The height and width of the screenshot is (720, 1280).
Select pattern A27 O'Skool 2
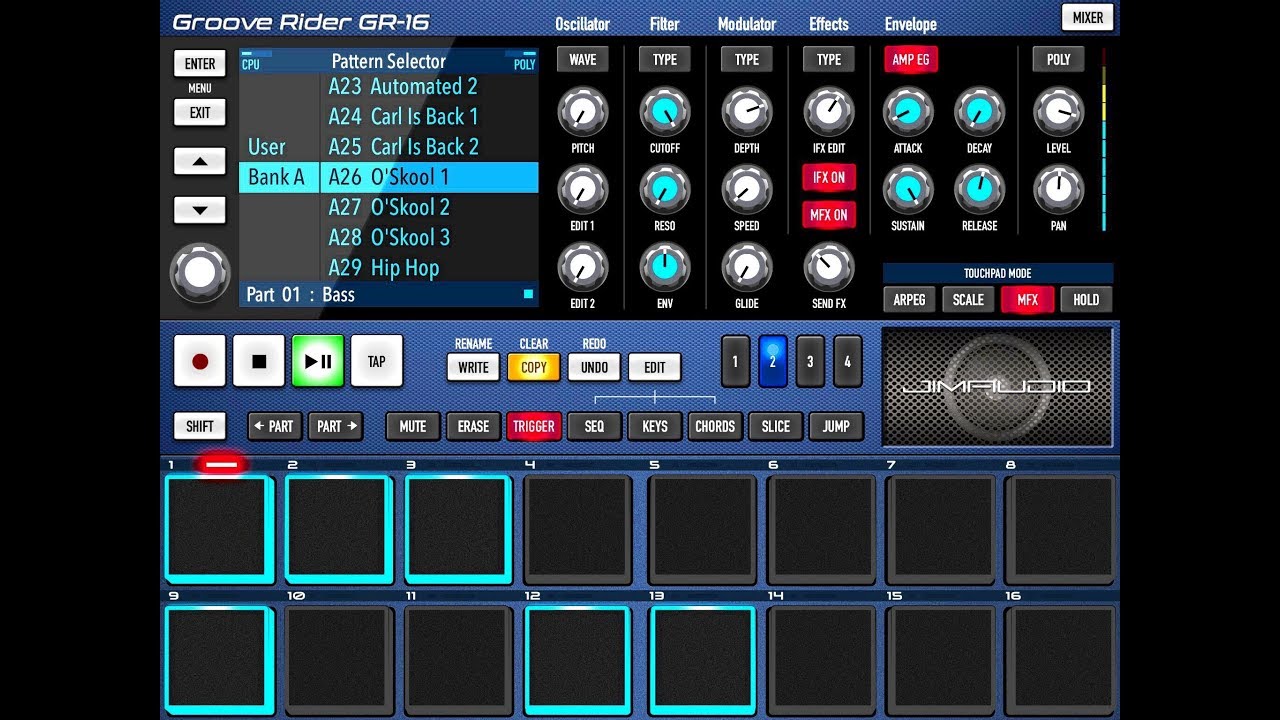point(429,208)
